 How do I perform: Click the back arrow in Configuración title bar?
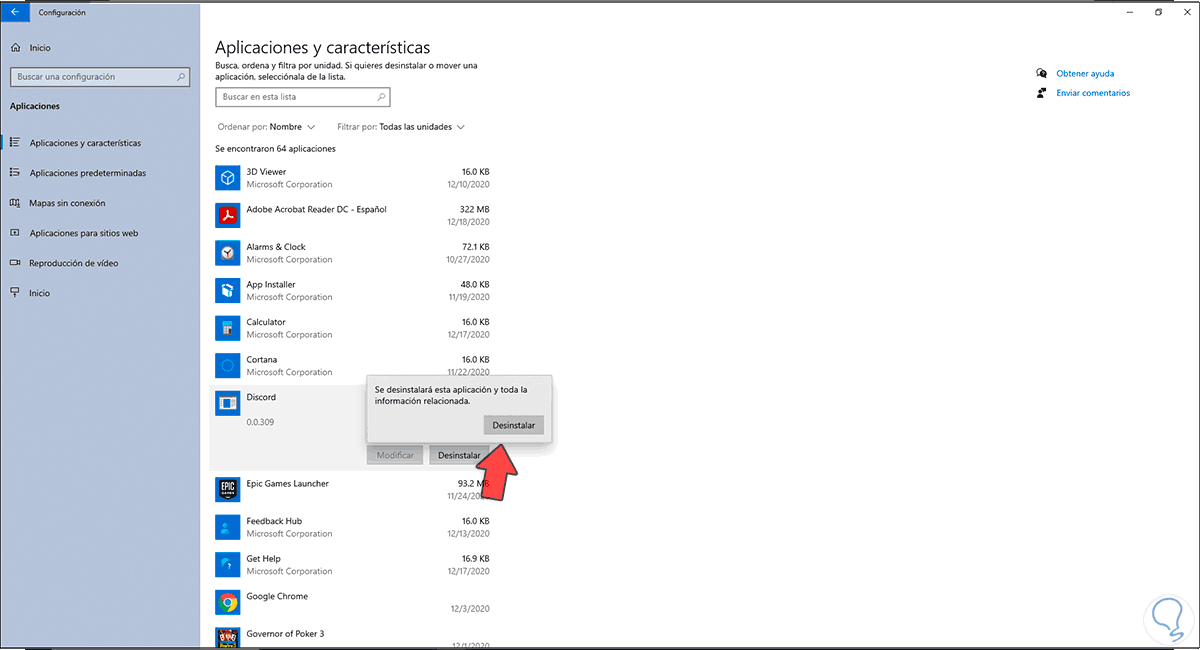[14, 12]
